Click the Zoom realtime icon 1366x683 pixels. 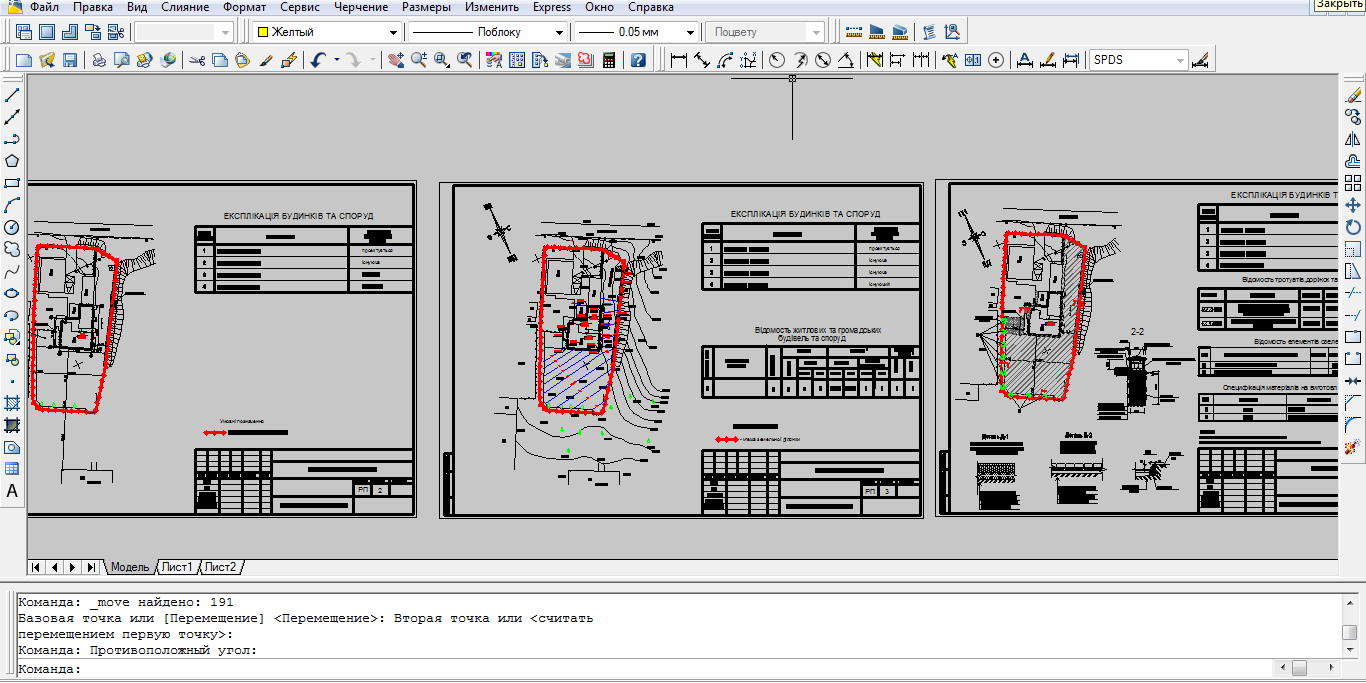[x=418, y=60]
